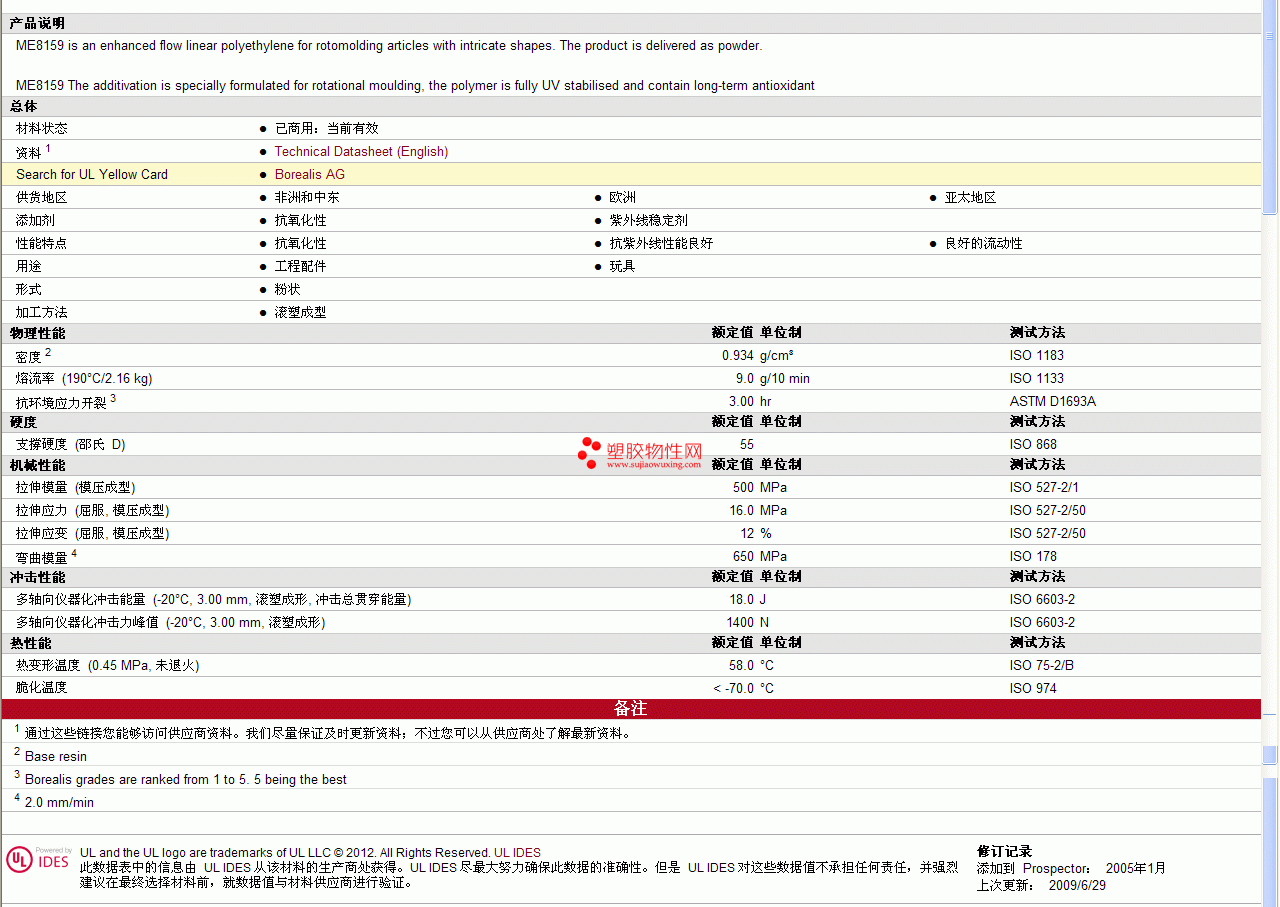Select the 熔流率 (190°C/2.16 kg) label
Image resolution: width=1280 pixels, height=907 pixels.
[84, 379]
